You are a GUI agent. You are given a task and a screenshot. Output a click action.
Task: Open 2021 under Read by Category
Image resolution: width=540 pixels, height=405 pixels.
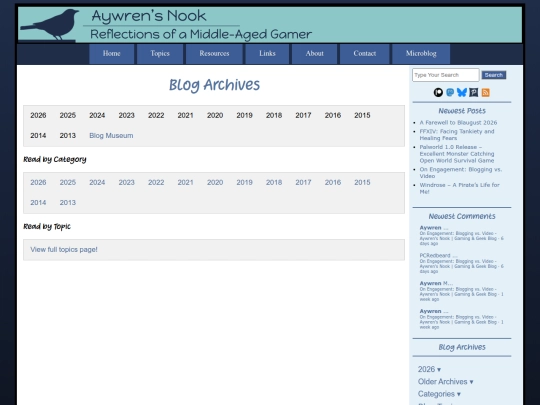[185, 182]
